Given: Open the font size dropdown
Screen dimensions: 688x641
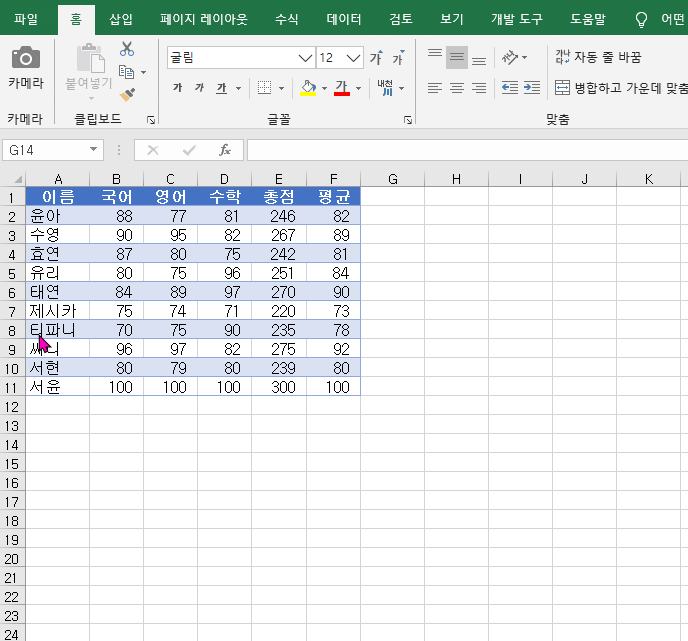Looking at the screenshot, I should (353, 58).
